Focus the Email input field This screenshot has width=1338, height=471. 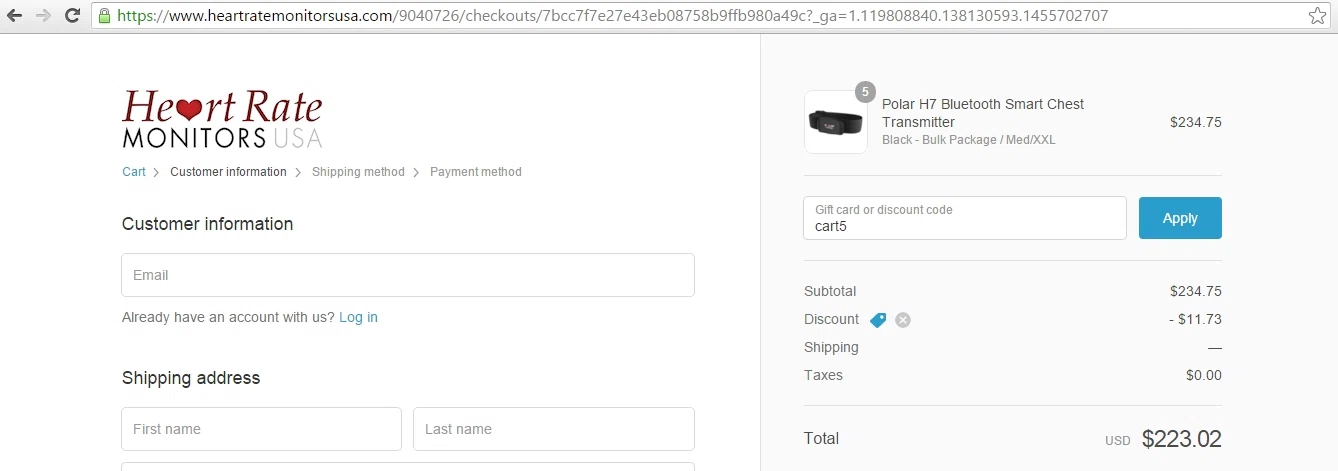point(408,275)
